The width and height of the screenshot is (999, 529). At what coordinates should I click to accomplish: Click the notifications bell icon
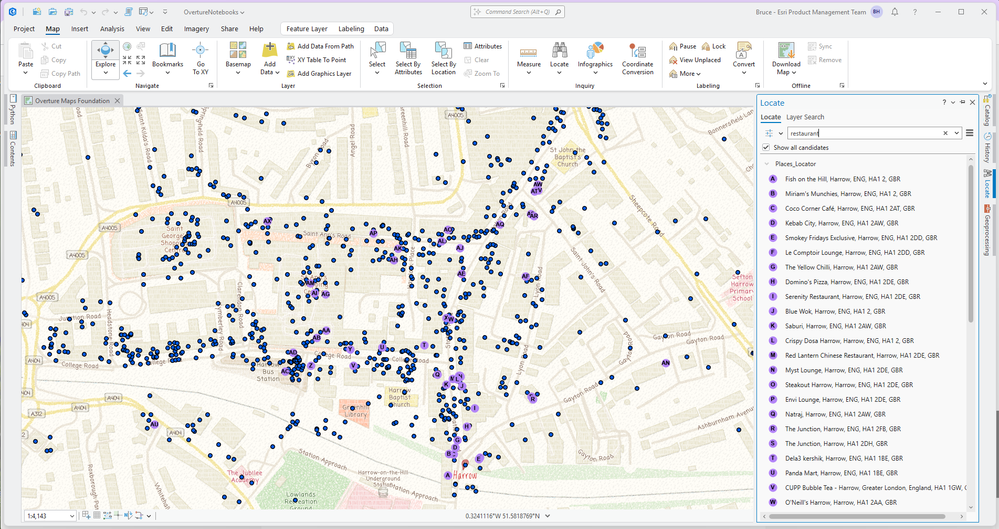(x=895, y=12)
